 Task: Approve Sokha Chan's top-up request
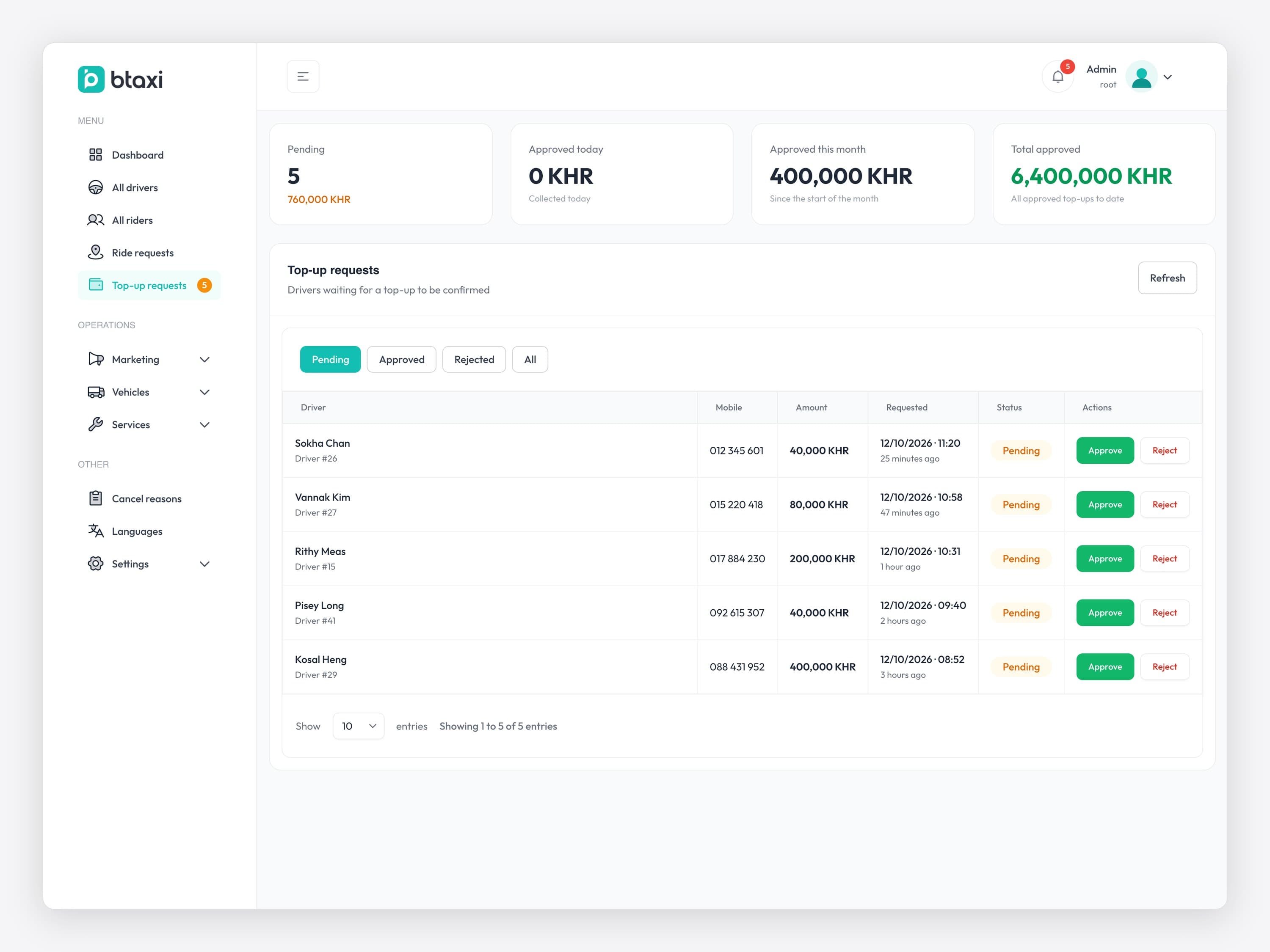pyautogui.click(x=1104, y=451)
